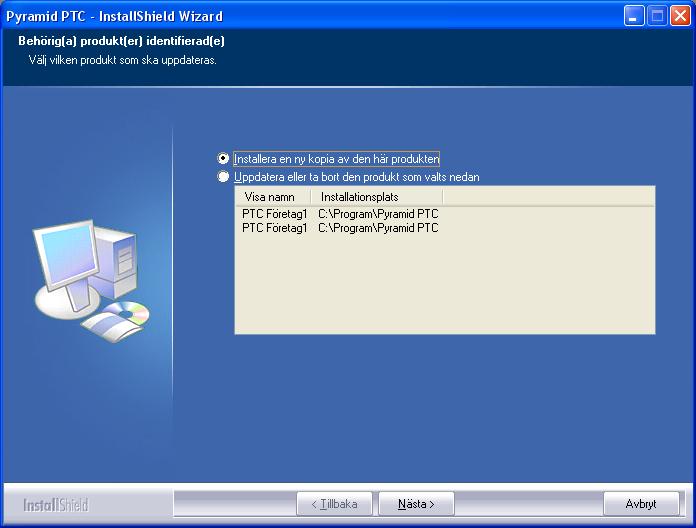Click the Nästa button

tap(416, 504)
